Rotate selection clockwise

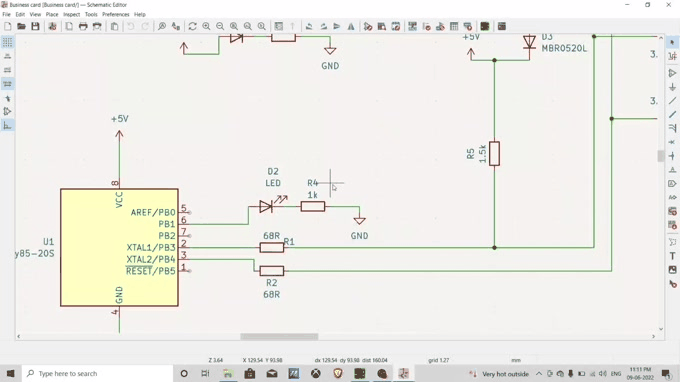(x=323, y=26)
